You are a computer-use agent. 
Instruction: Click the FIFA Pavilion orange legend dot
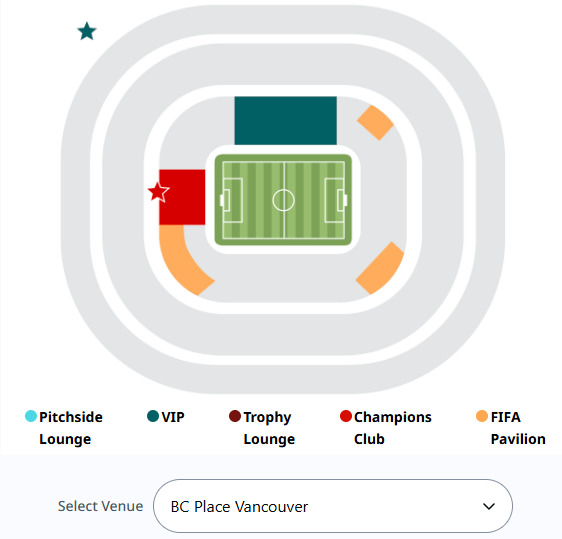click(x=482, y=416)
